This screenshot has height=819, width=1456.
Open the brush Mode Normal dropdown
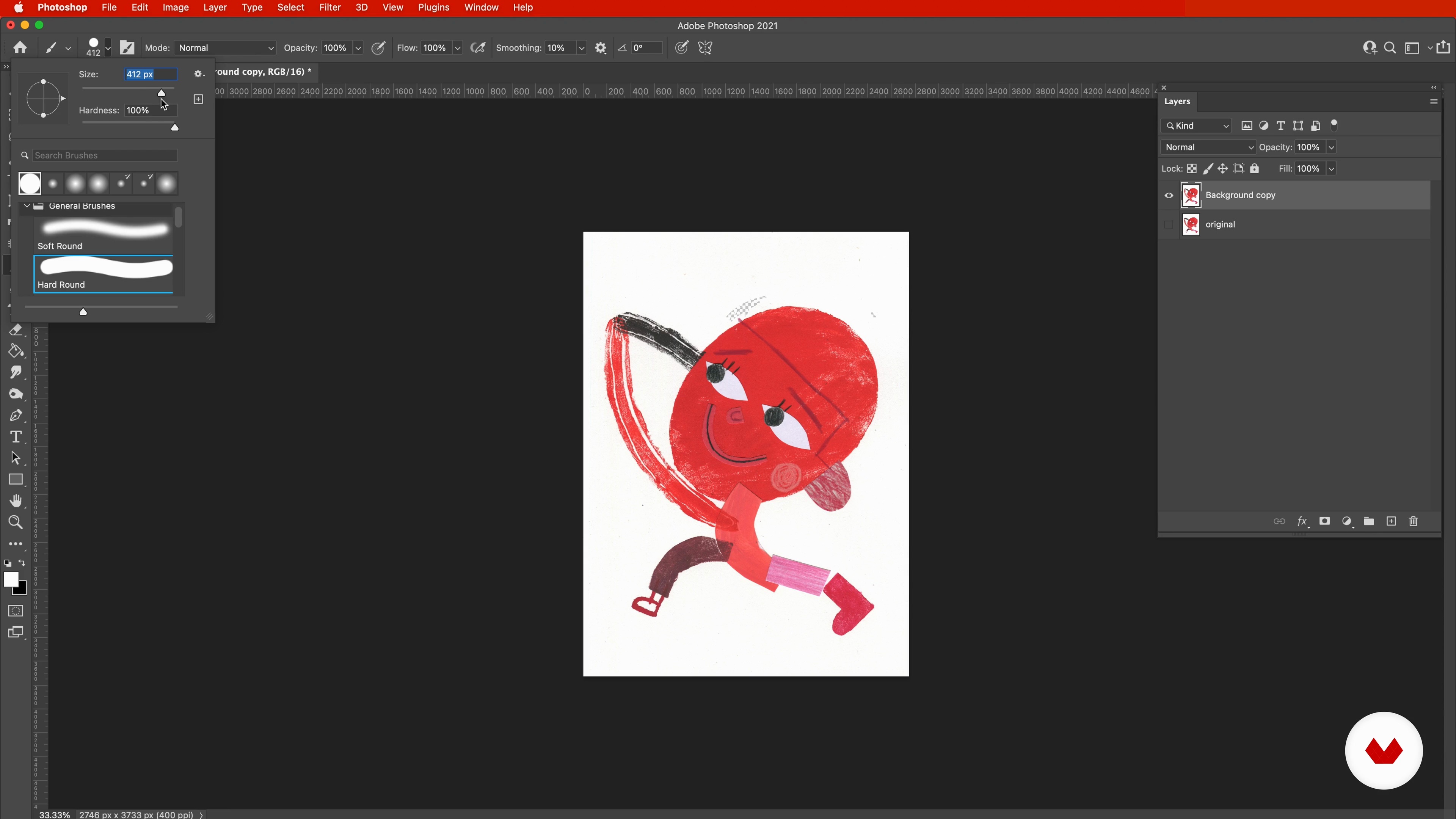click(226, 48)
